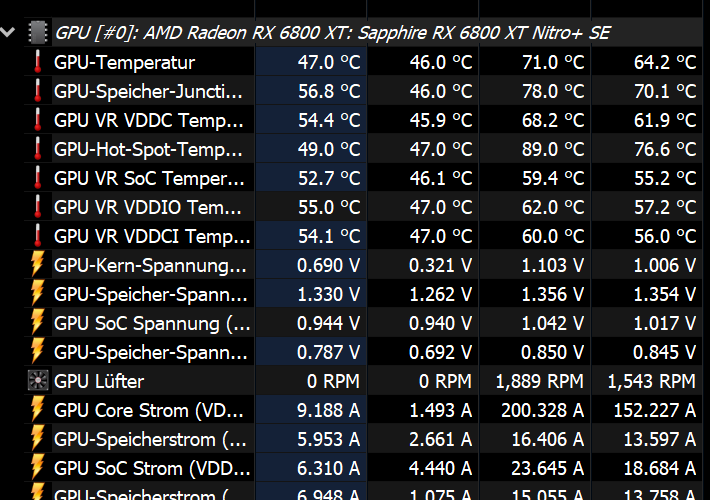Click the 1.042 V value cell

pos(552,323)
